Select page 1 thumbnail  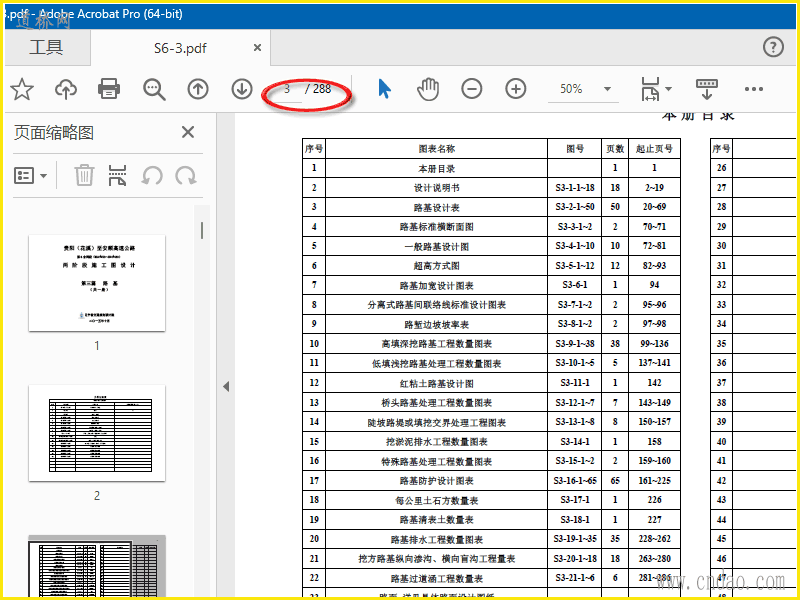click(x=97, y=283)
